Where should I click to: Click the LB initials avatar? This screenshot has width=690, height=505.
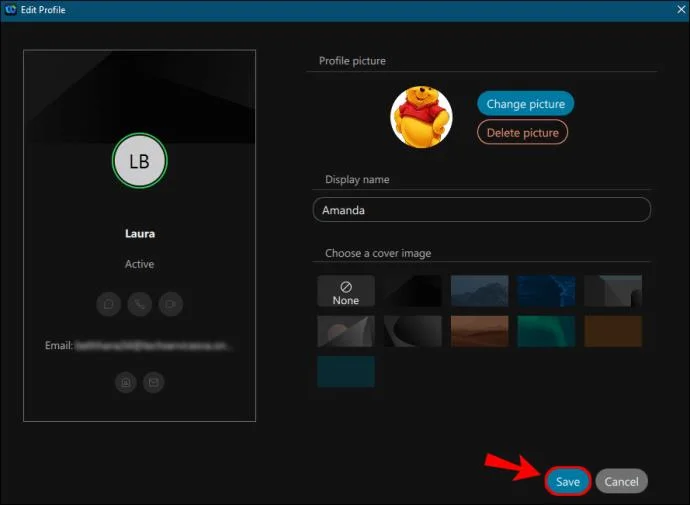click(139, 161)
